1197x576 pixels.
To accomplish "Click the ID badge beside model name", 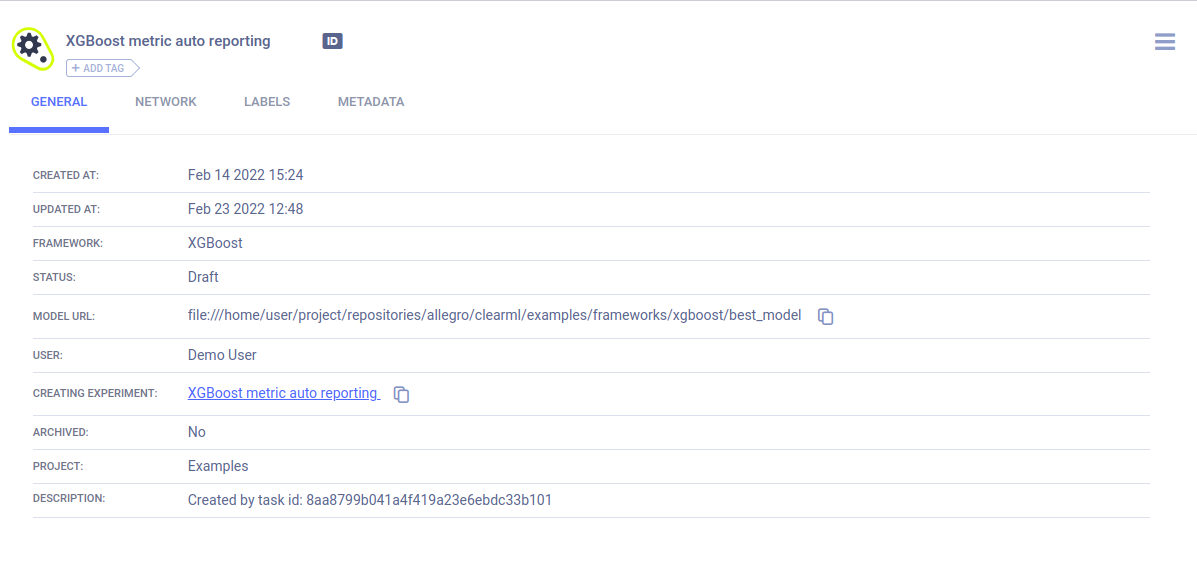I will (332, 41).
